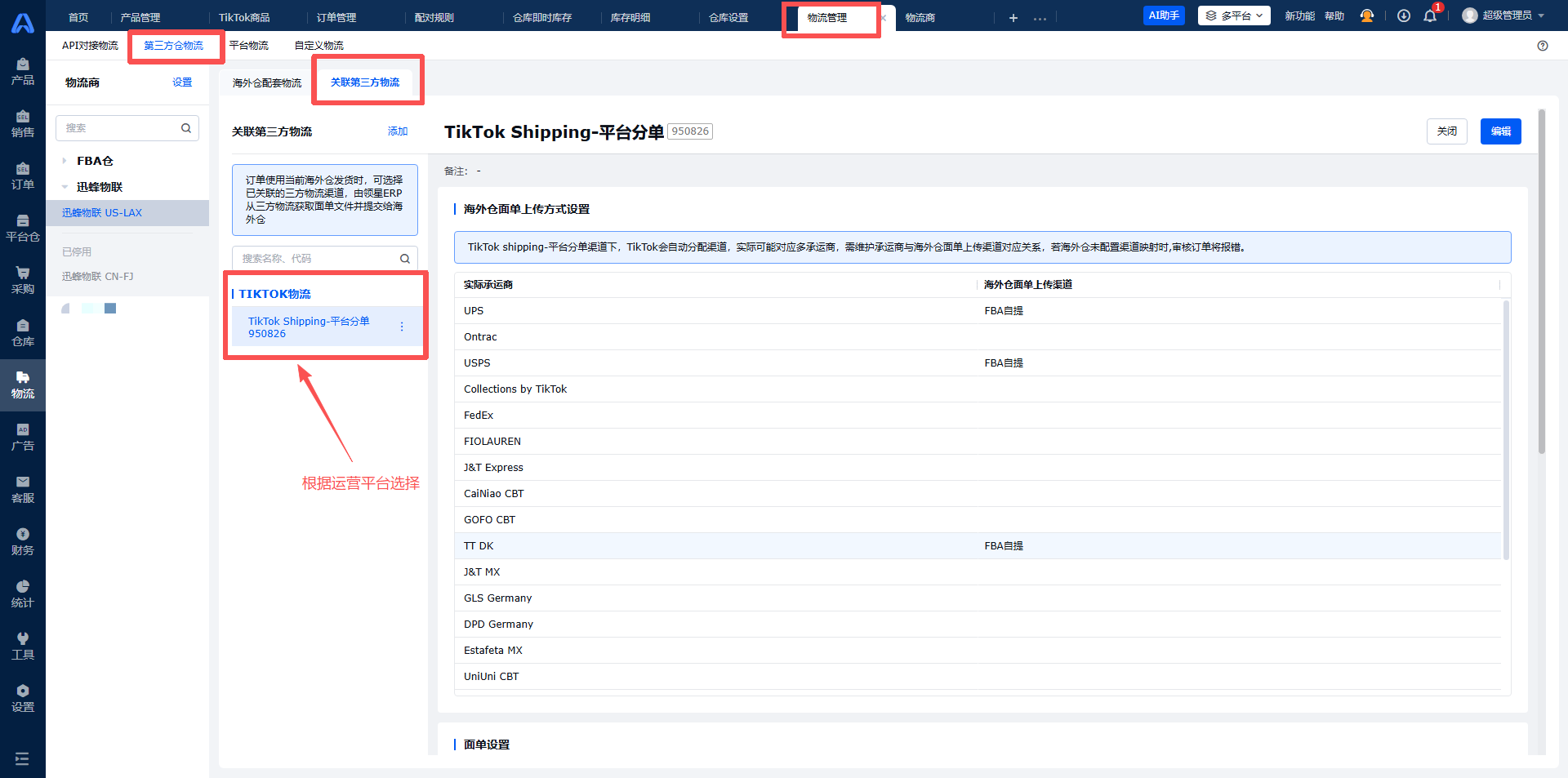Expand the FBA仓 tree node
Screen dimensions: 1568x778
click(65, 161)
